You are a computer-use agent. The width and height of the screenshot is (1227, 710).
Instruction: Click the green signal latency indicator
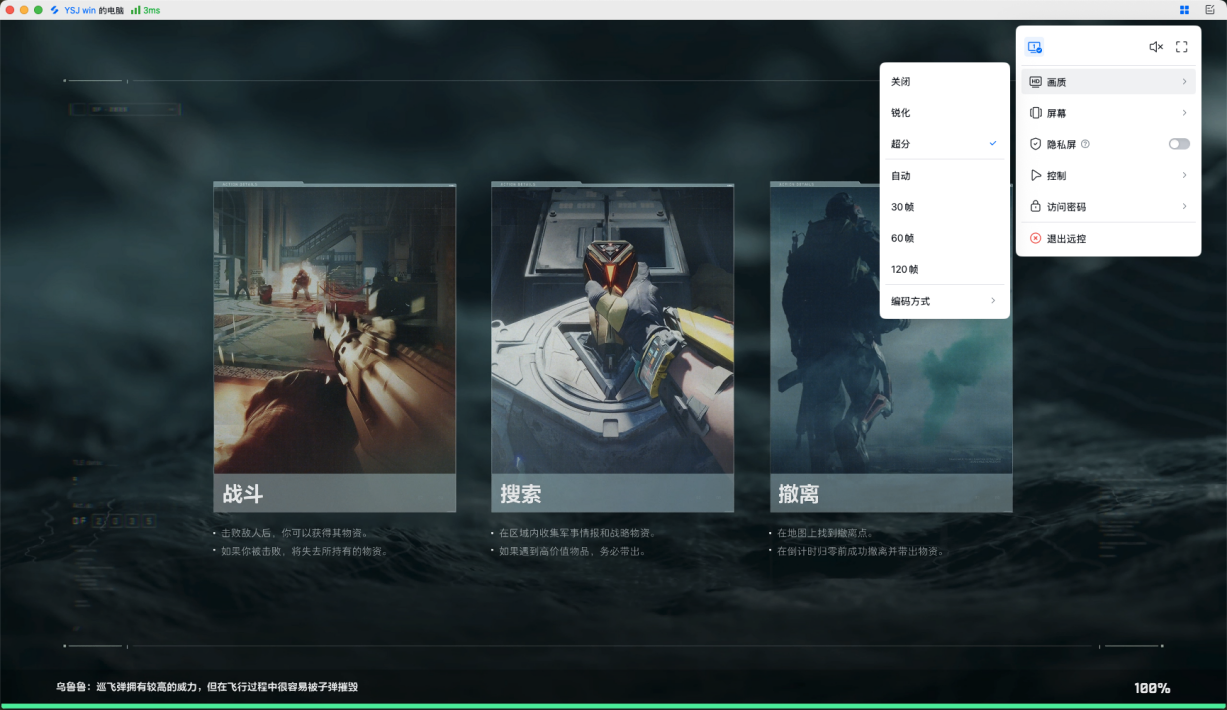[x=145, y=10]
